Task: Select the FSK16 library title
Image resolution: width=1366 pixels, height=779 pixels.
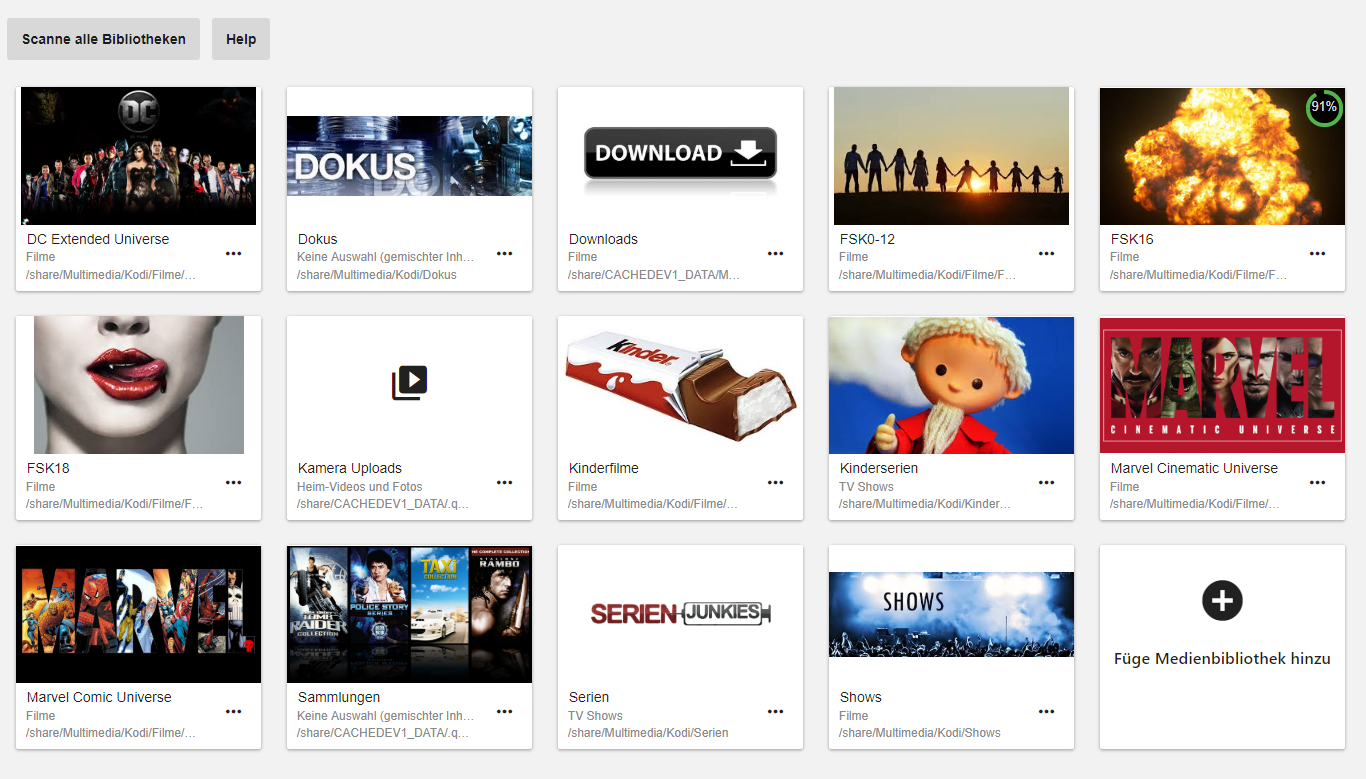Action: 1132,239
